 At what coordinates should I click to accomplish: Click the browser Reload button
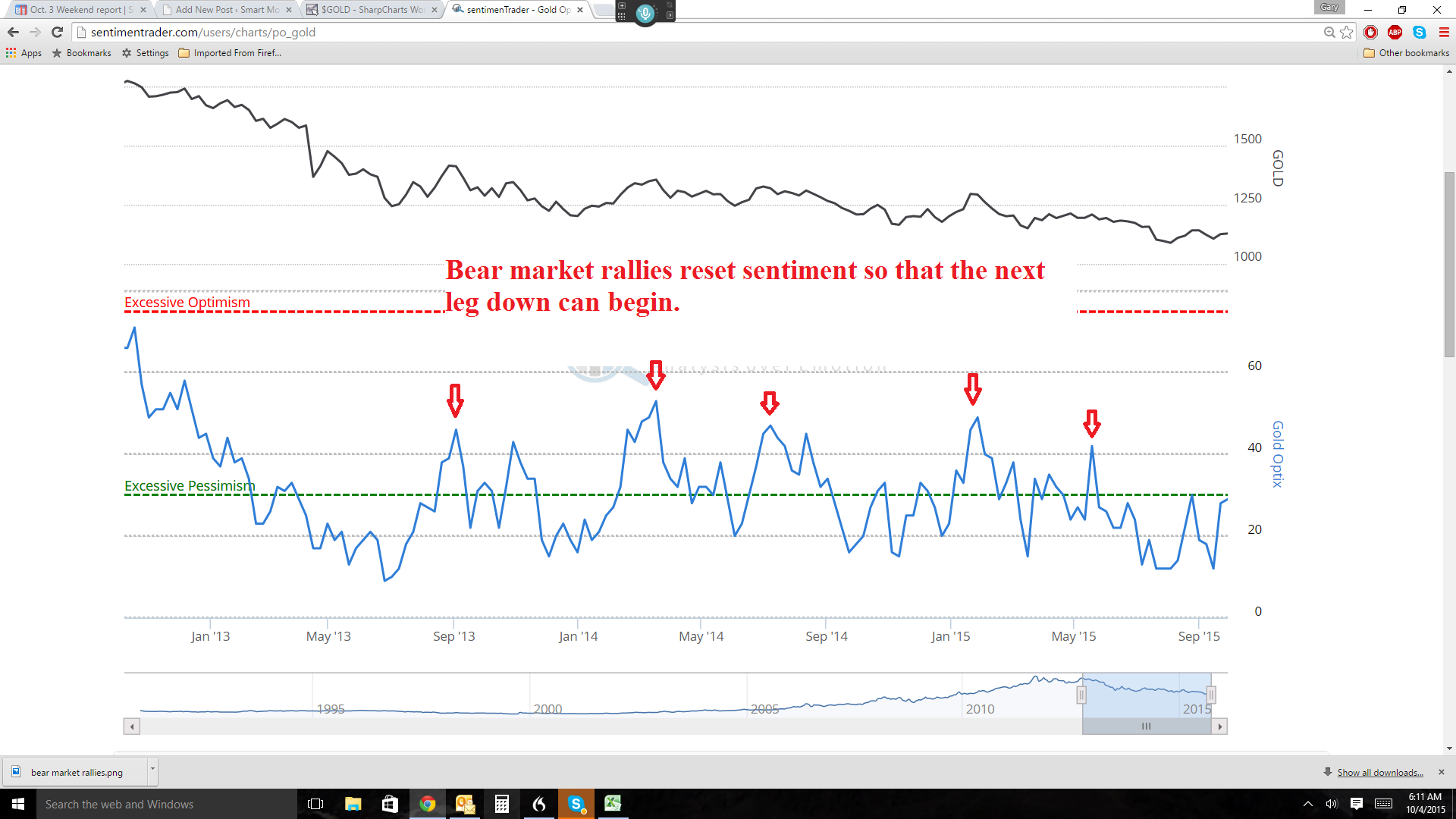click(x=57, y=32)
